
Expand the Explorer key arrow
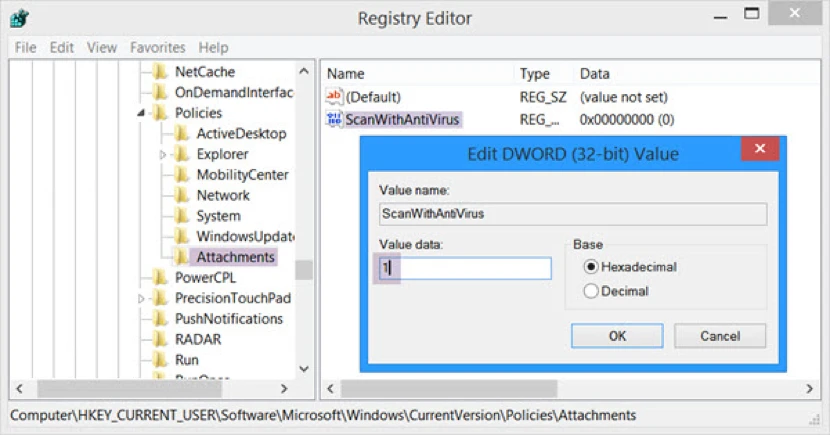163,155
